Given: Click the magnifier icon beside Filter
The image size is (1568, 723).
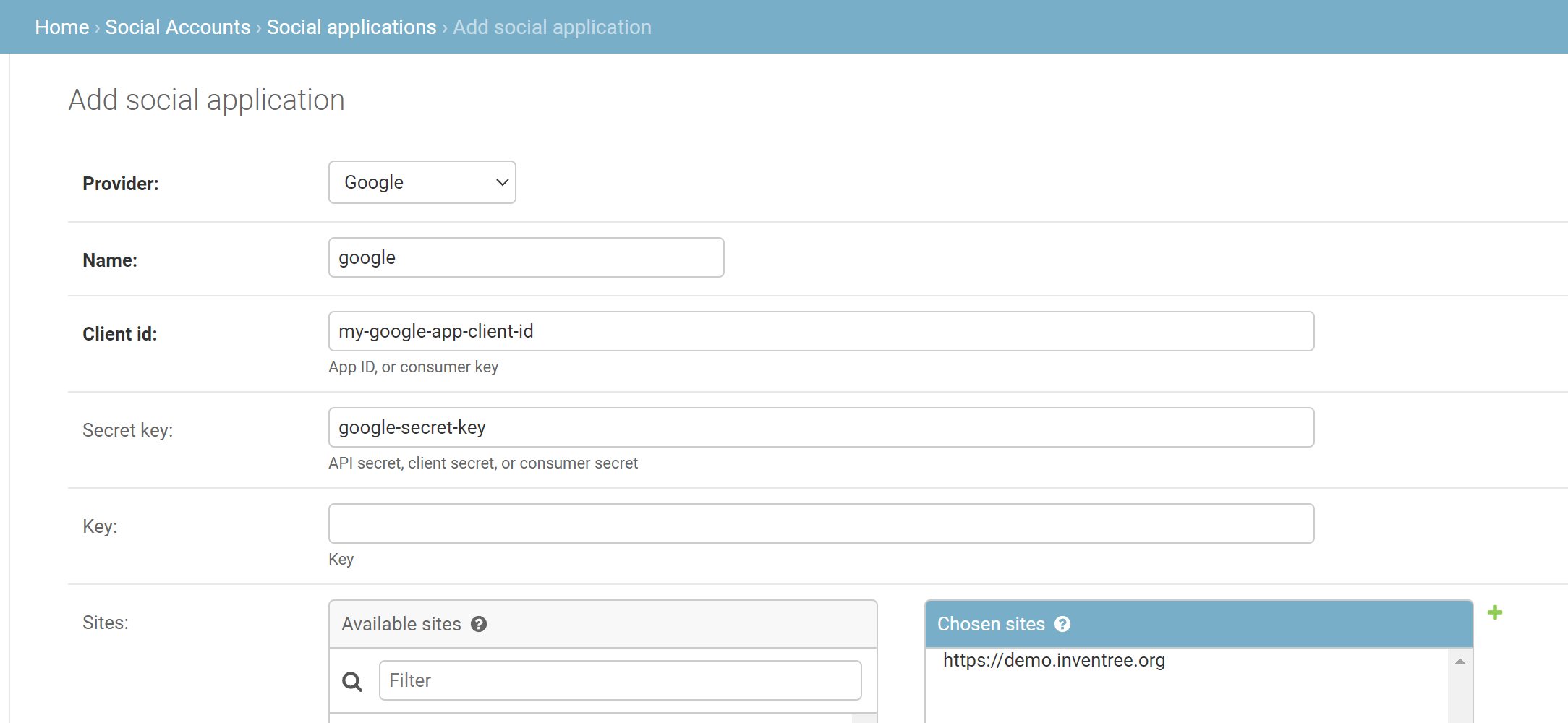Looking at the screenshot, I should tap(352, 681).
